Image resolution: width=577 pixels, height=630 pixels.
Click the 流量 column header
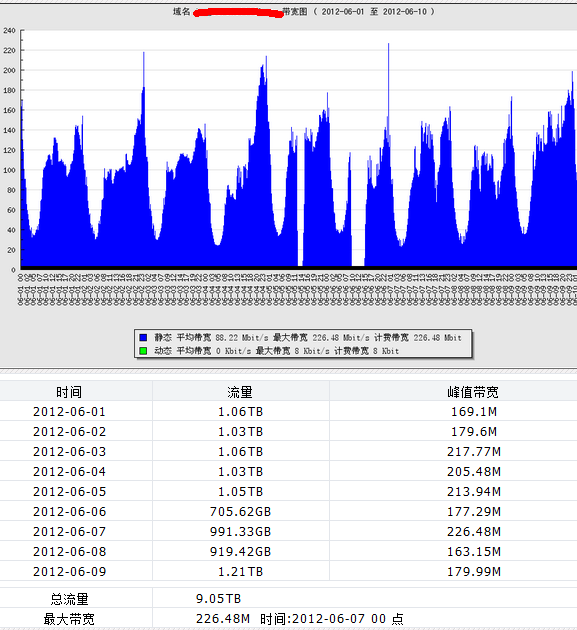click(240, 392)
